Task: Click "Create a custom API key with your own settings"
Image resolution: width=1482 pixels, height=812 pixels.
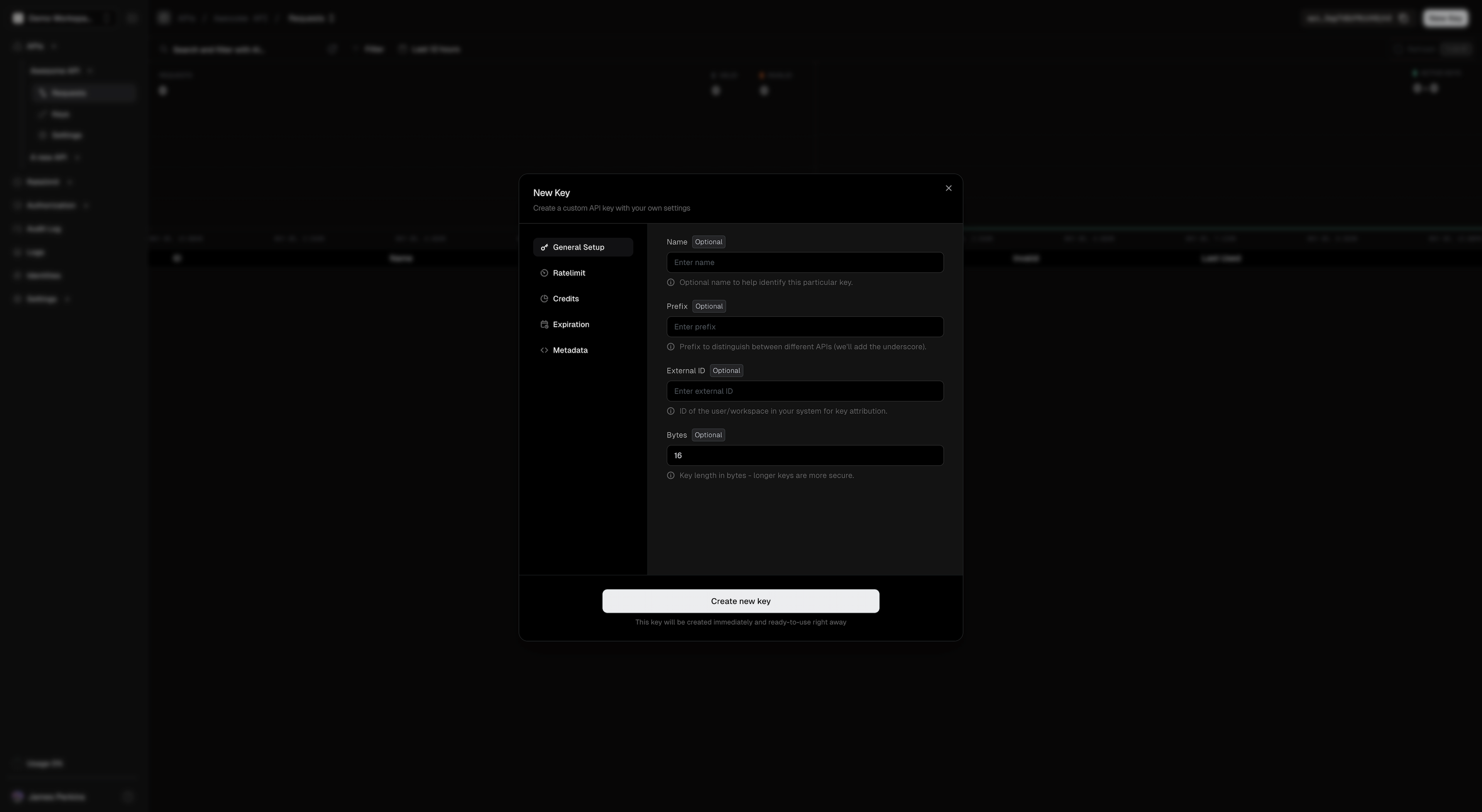Action: (x=612, y=208)
